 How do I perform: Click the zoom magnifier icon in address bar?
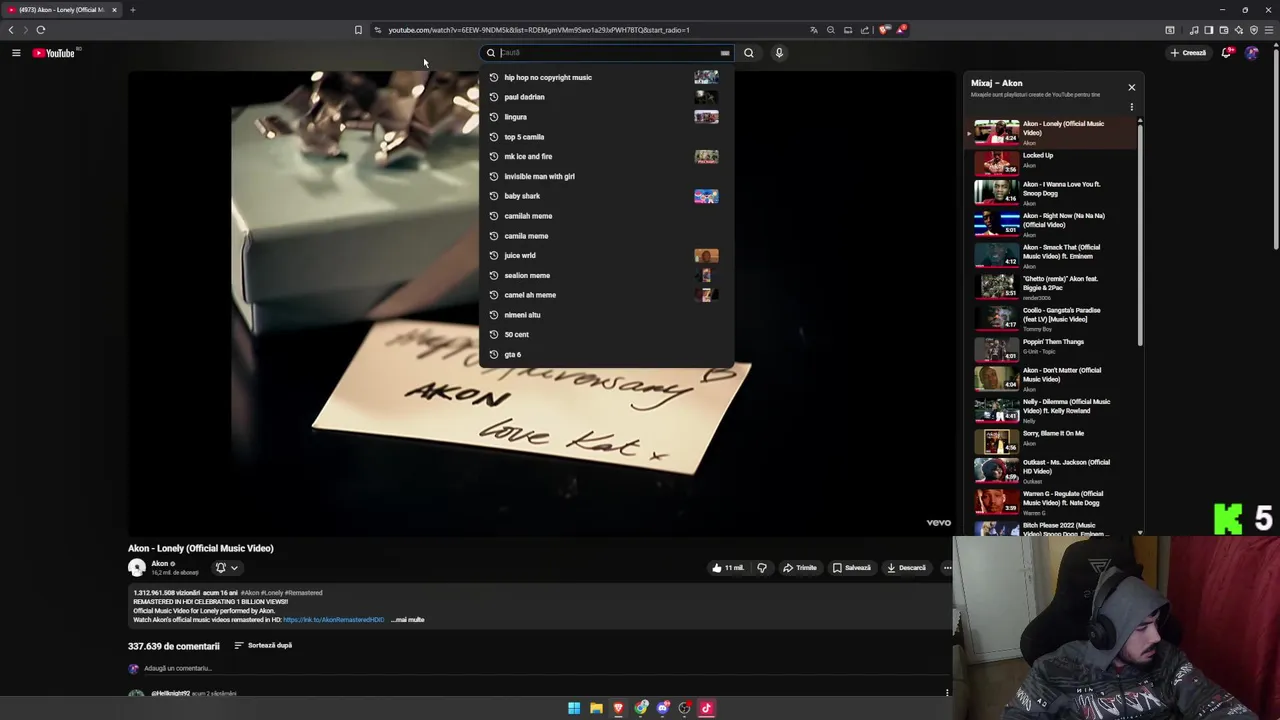831,30
